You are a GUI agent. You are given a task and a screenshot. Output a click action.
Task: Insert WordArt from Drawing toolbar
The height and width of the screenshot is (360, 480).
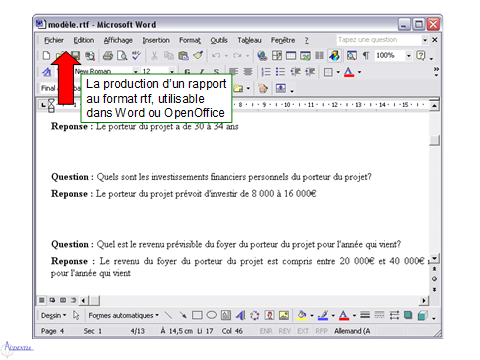click(x=240, y=315)
